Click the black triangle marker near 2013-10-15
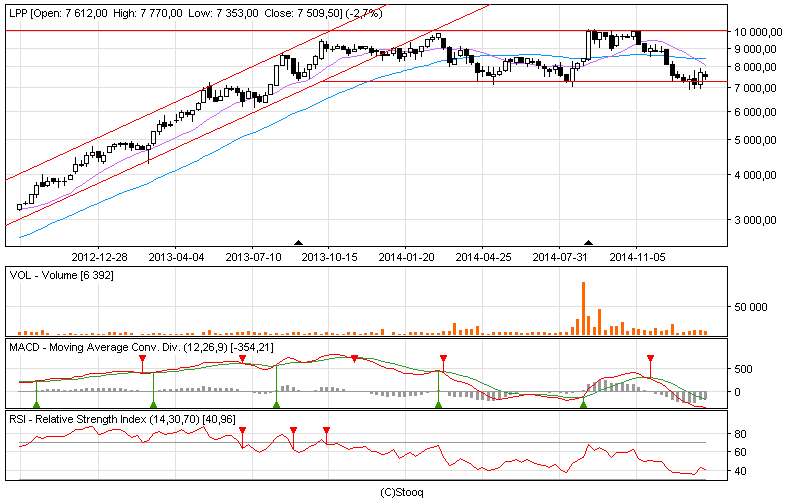The width and height of the screenshot is (800, 500). tap(299, 243)
